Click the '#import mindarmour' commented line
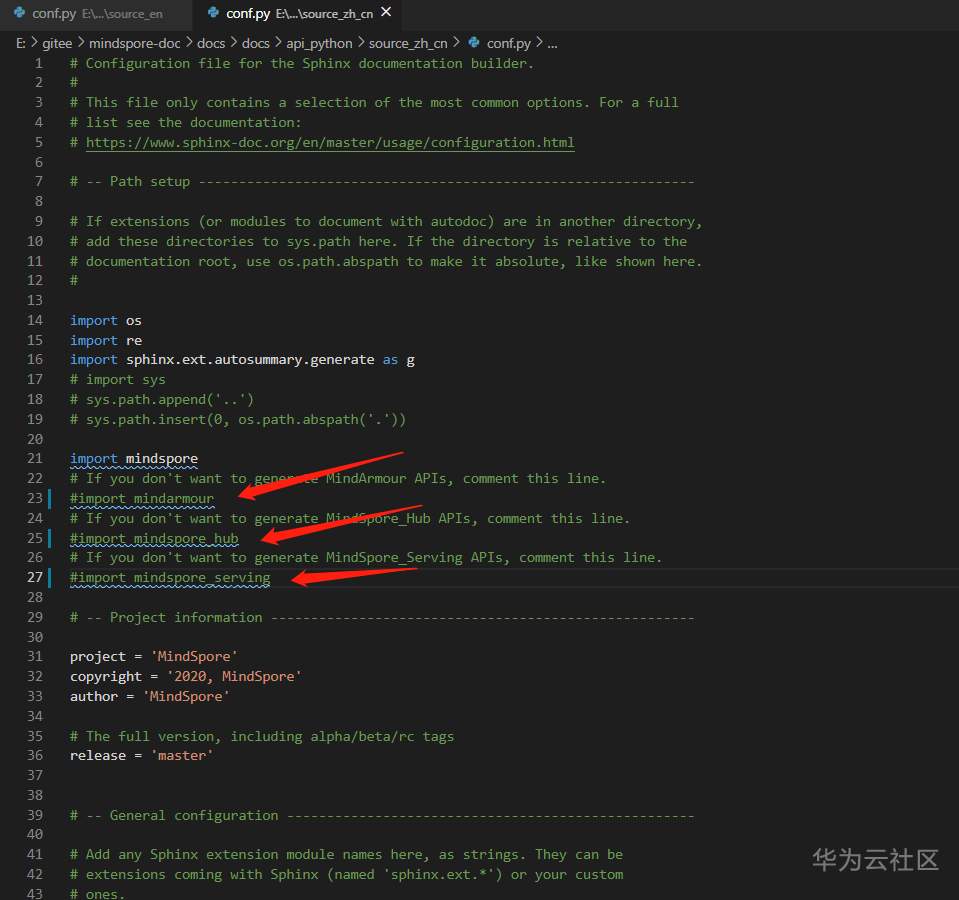 pyautogui.click(x=142, y=499)
